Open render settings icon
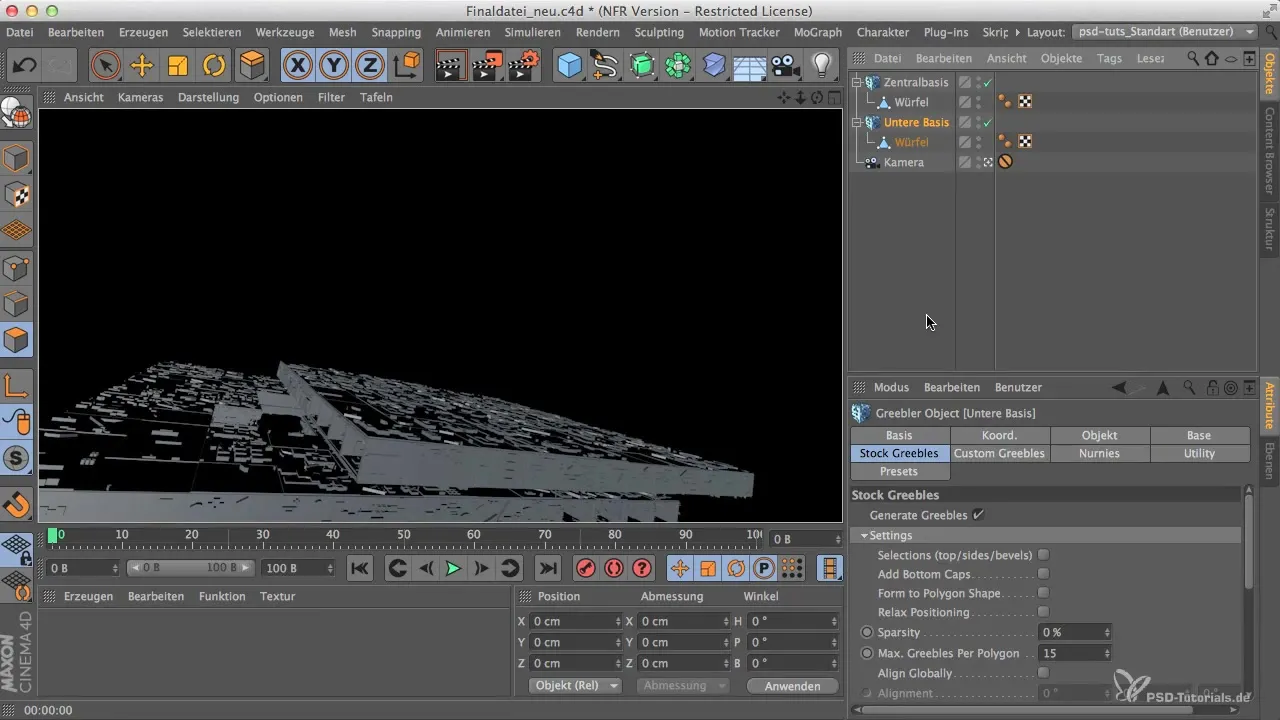The height and width of the screenshot is (720, 1280). tap(524, 66)
